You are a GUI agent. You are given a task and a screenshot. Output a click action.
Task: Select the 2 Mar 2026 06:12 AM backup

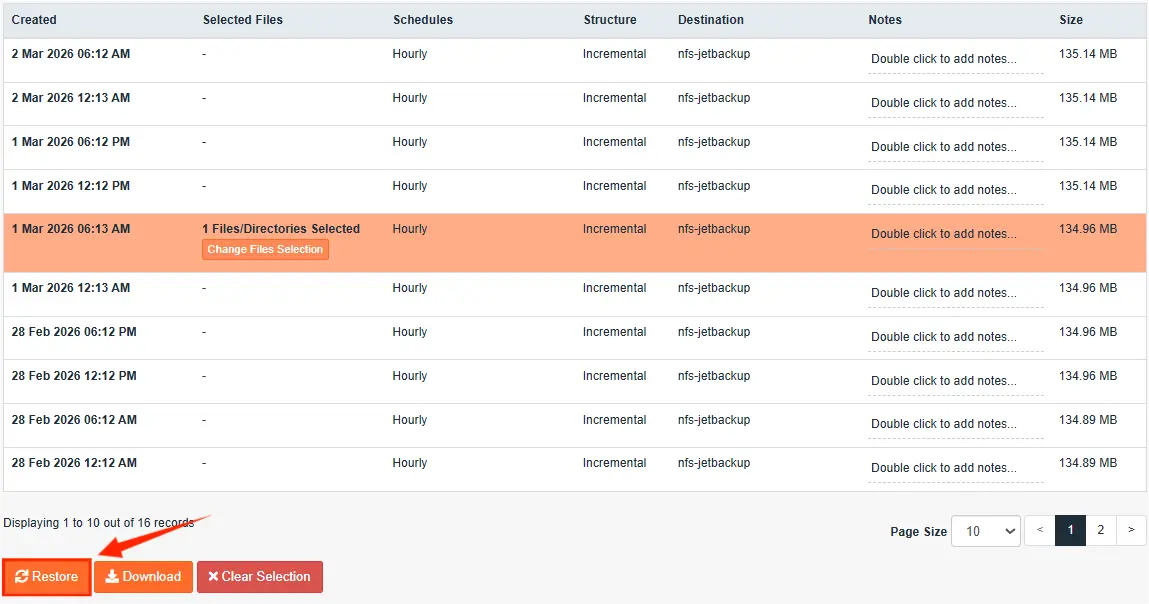[71, 54]
